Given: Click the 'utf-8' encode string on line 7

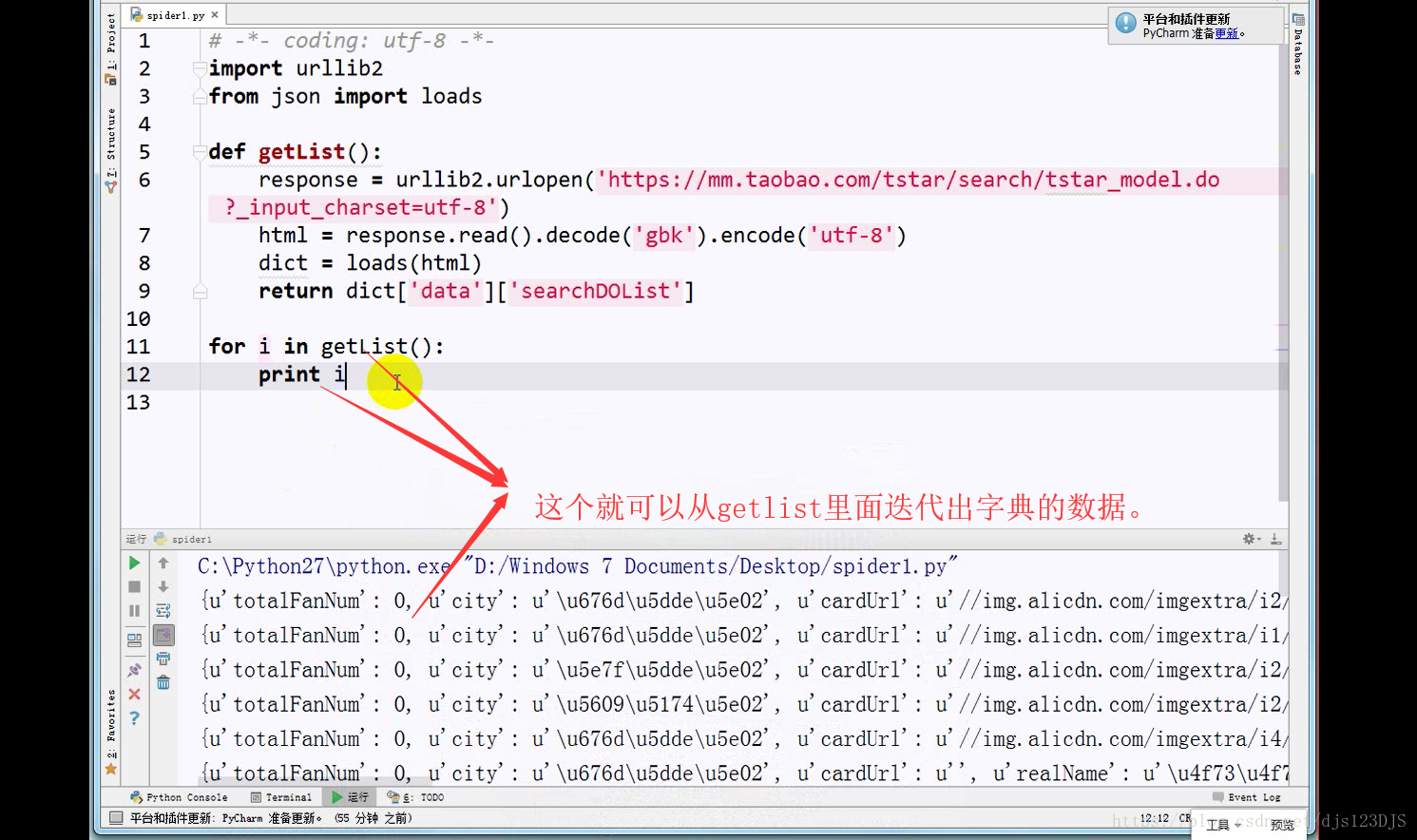Looking at the screenshot, I should pos(852,235).
